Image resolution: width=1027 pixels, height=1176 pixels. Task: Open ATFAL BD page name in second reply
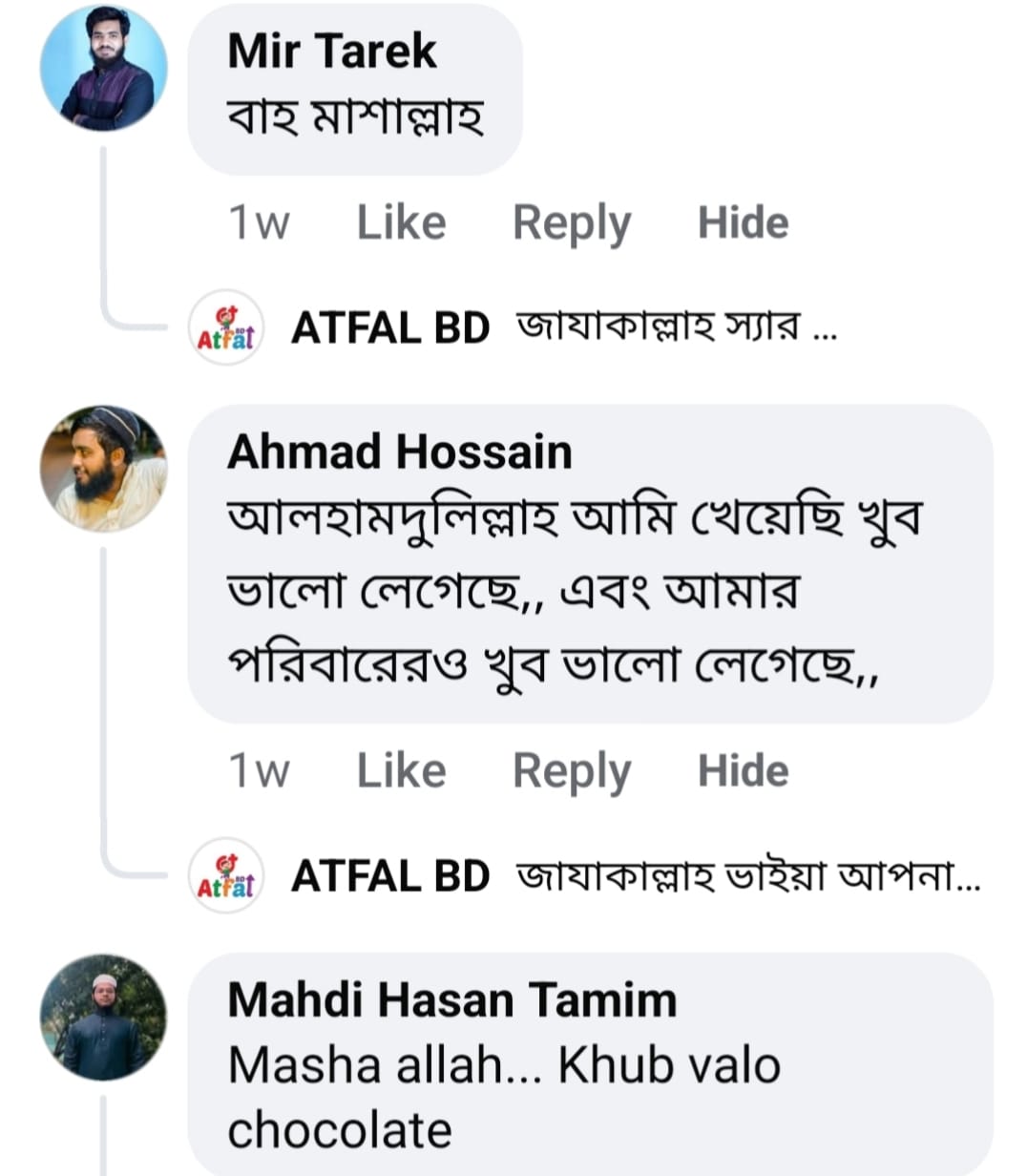click(x=389, y=876)
